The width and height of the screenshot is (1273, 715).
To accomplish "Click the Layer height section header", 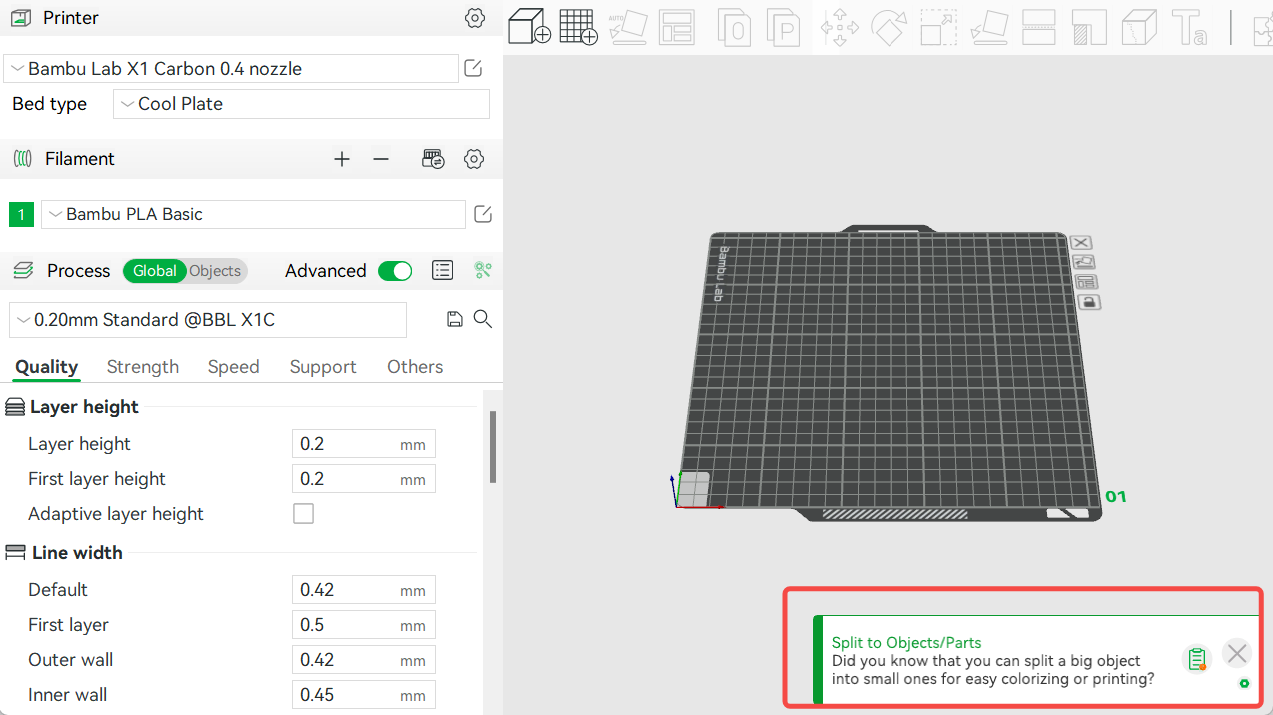I will [x=84, y=407].
